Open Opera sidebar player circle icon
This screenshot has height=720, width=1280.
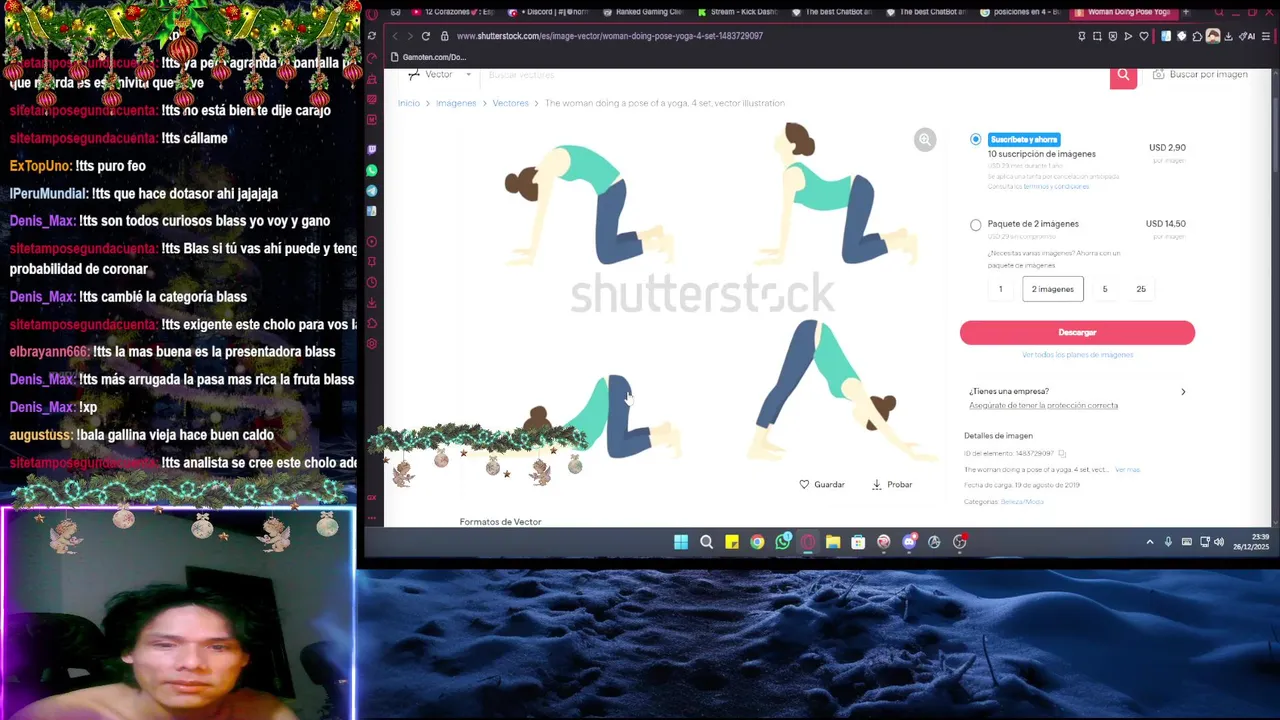click(x=372, y=241)
